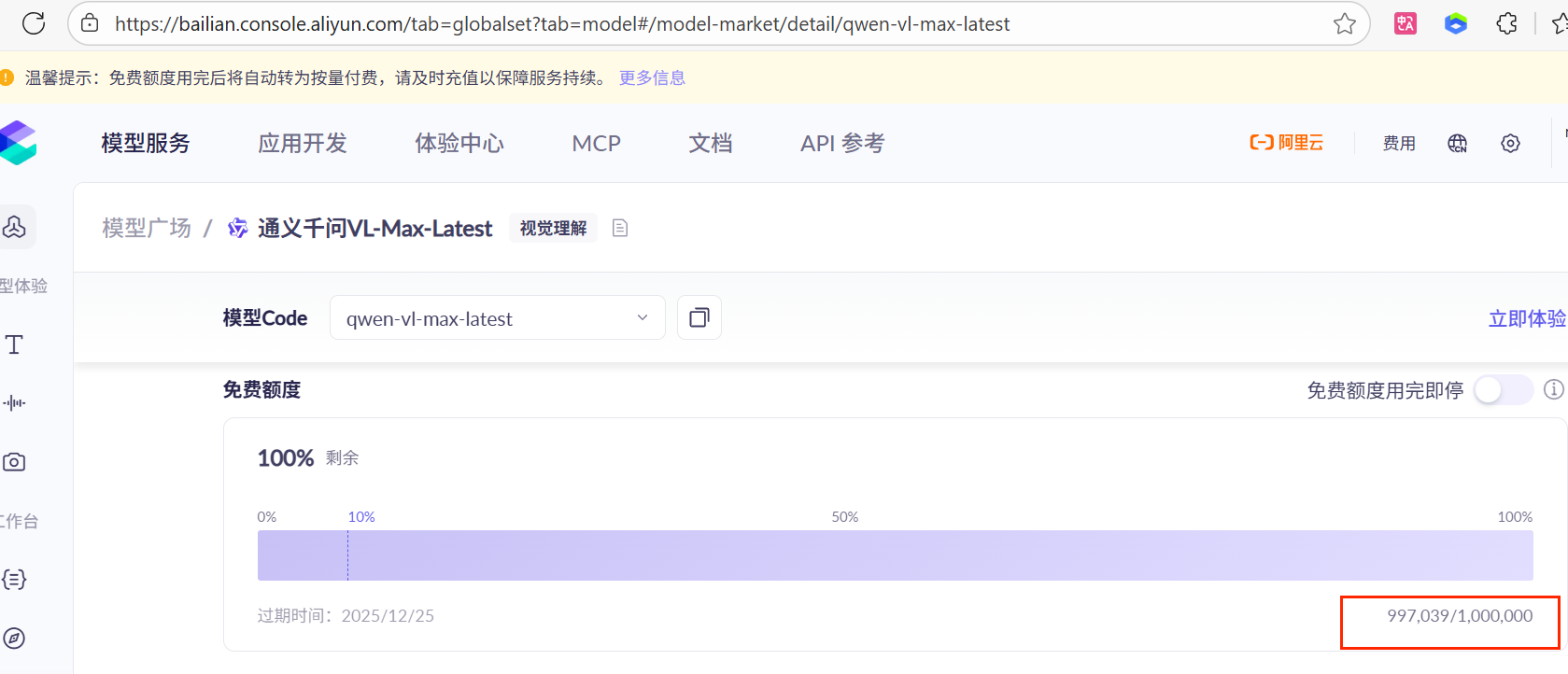This screenshot has height=674, width=1568.
Task: Show info about 免费额度用完即停
Action: point(1554,389)
